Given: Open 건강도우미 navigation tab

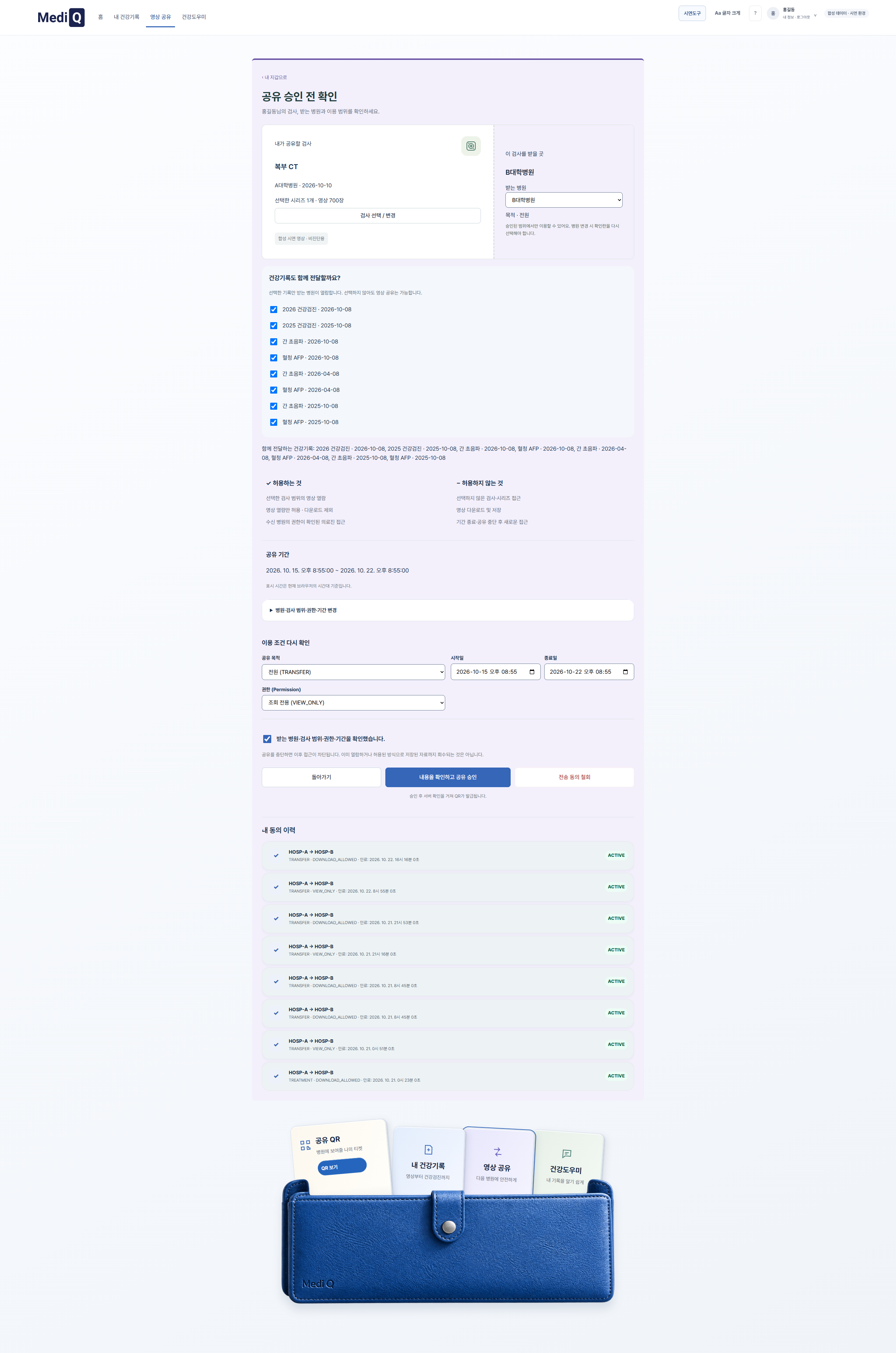Looking at the screenshot, I should pyautogui.click(x=194, y=17).
